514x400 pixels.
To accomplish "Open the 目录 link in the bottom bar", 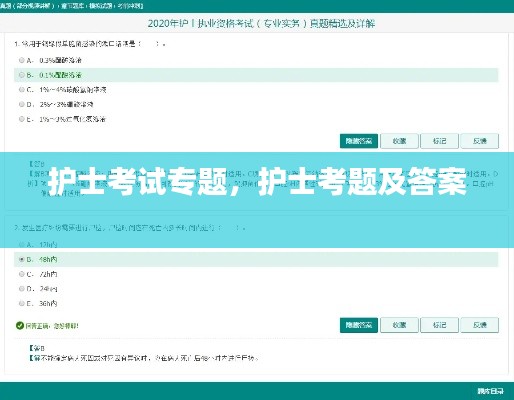I will (x=491, y=391).
